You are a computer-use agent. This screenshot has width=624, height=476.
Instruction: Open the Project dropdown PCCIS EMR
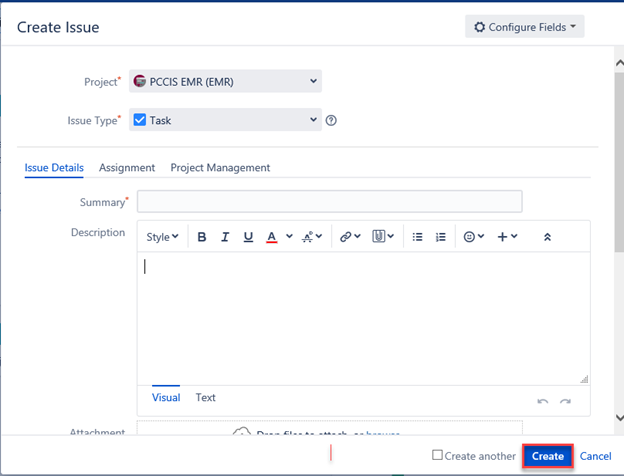coord(225,81)
